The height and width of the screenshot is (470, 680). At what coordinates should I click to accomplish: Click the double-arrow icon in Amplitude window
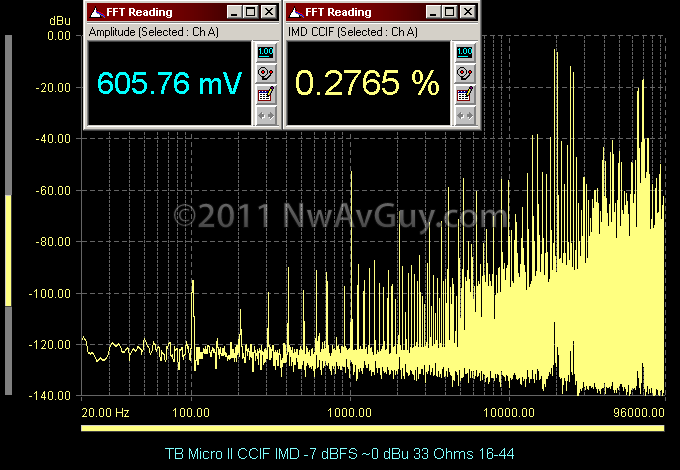pos(266,116)
